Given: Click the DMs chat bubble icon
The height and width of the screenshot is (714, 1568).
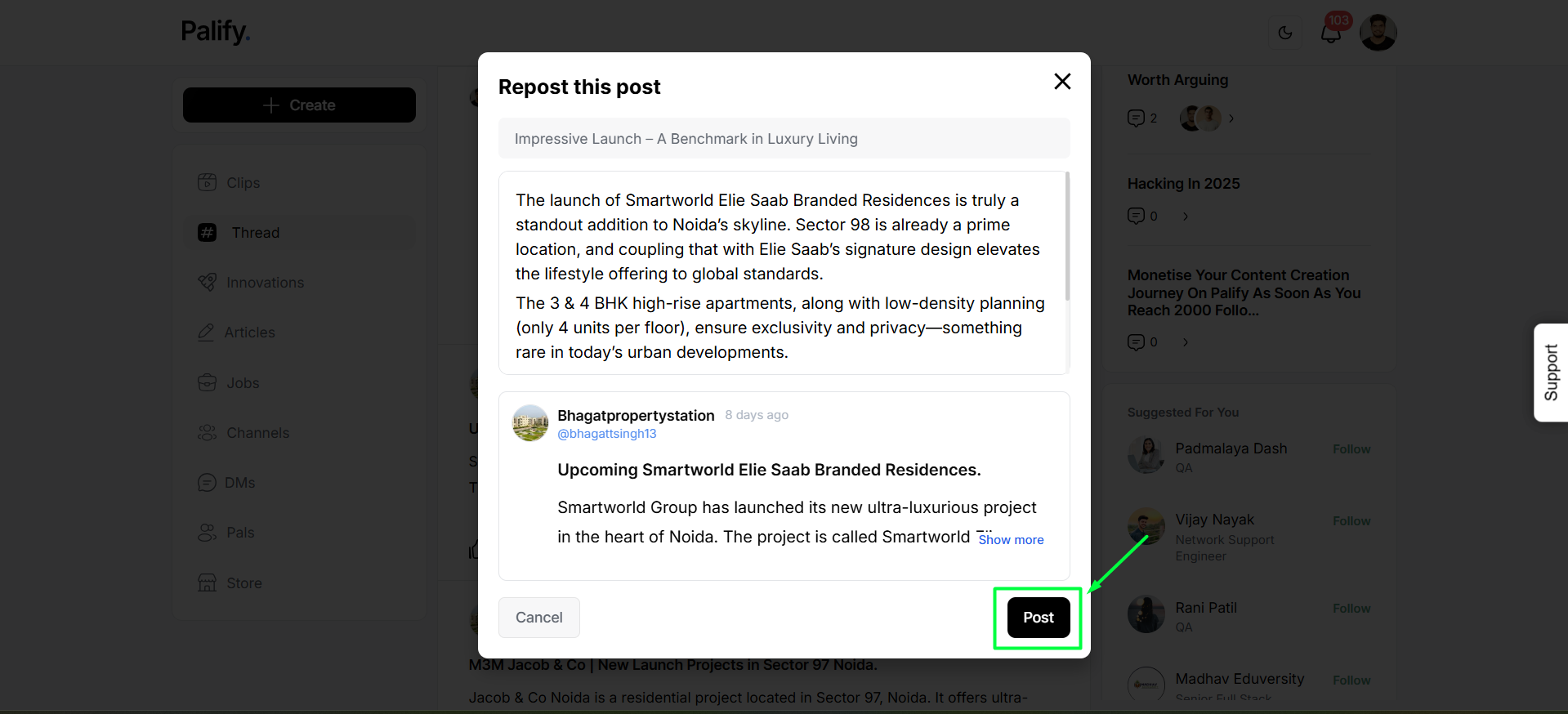Looking at the screenshot, I should click(207, 483).
